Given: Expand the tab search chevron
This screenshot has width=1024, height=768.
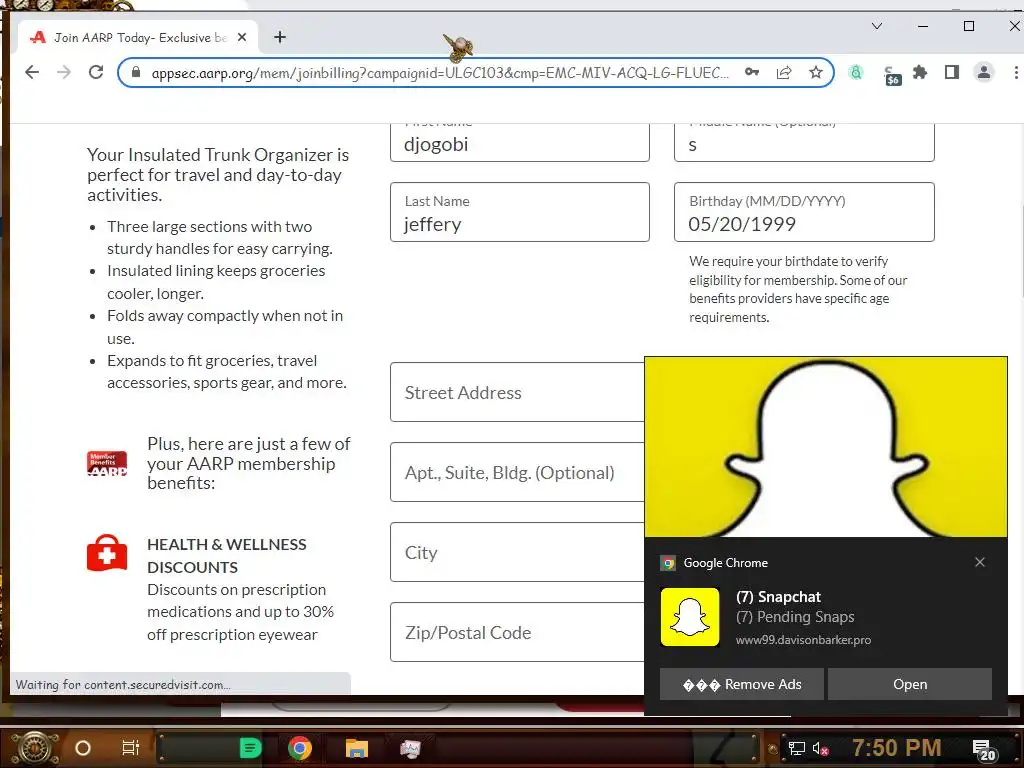Looking at the screenshot, I should click(x=877, y=26).
